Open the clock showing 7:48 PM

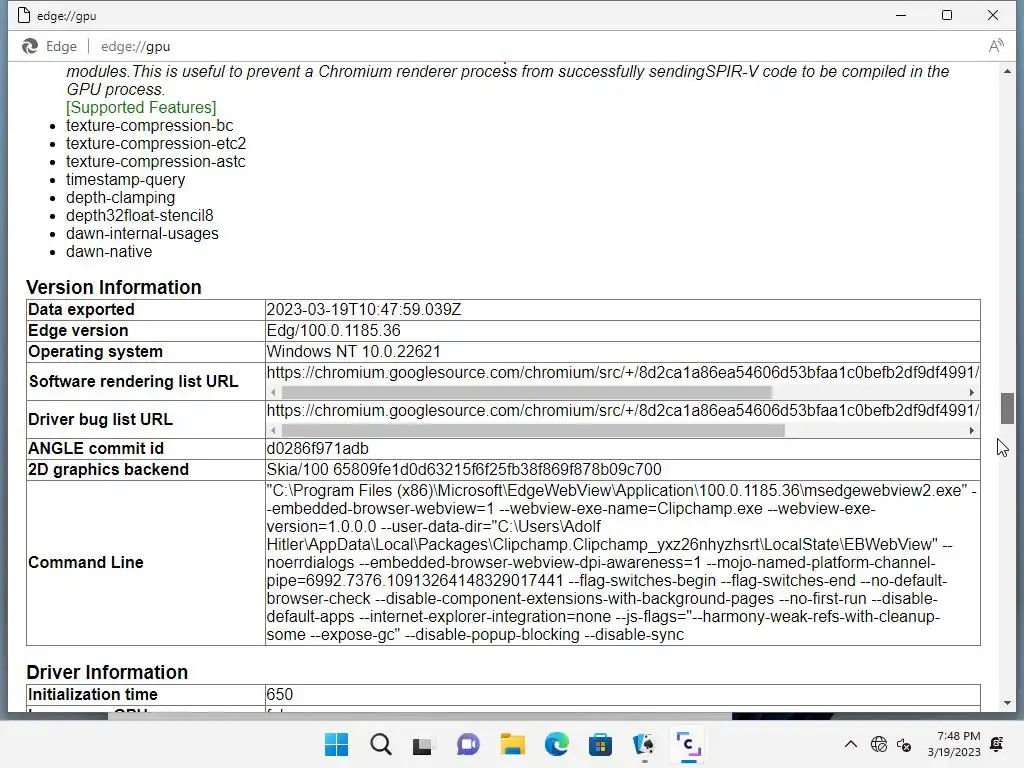(954, 744)
